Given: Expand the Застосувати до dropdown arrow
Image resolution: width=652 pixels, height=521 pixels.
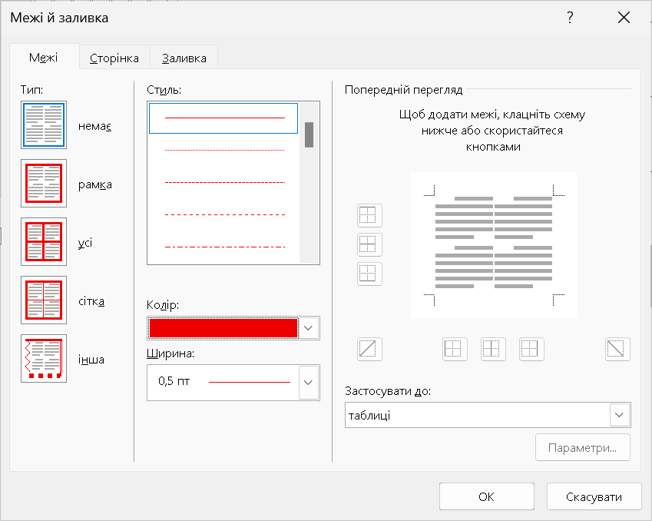Looking at the screenshot, I should coord(619,415).
